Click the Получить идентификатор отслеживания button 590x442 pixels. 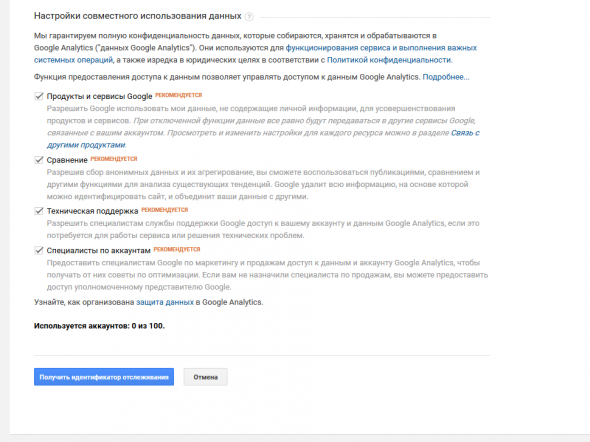(104, 377)
